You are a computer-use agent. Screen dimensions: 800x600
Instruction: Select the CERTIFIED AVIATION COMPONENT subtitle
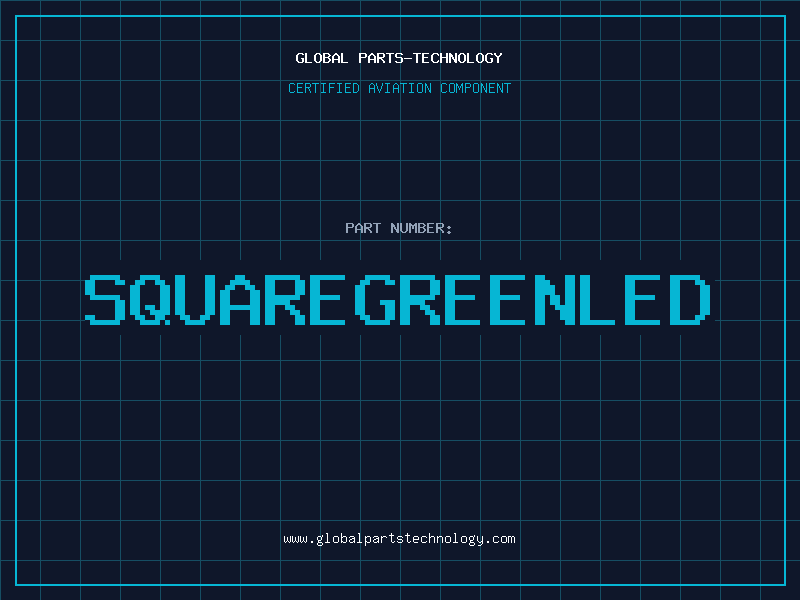tap(399, 88)
